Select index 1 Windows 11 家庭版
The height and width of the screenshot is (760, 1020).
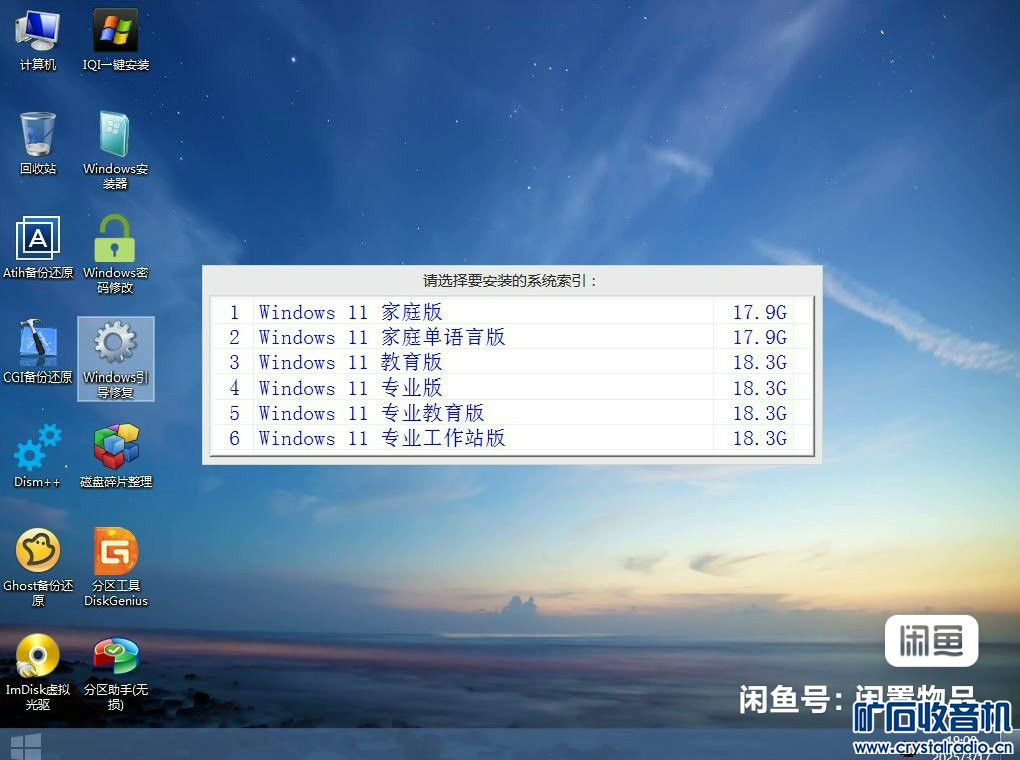(x=511, y=312)
